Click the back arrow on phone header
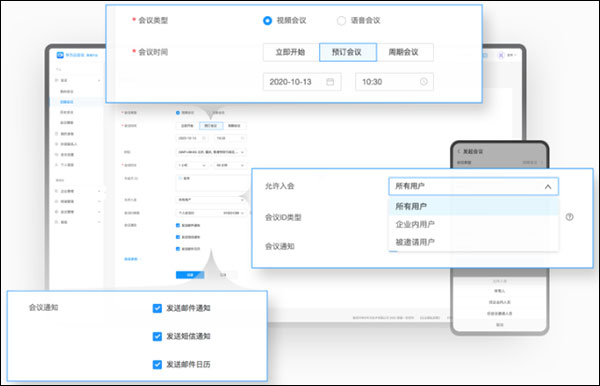 [x=459, y=151]
